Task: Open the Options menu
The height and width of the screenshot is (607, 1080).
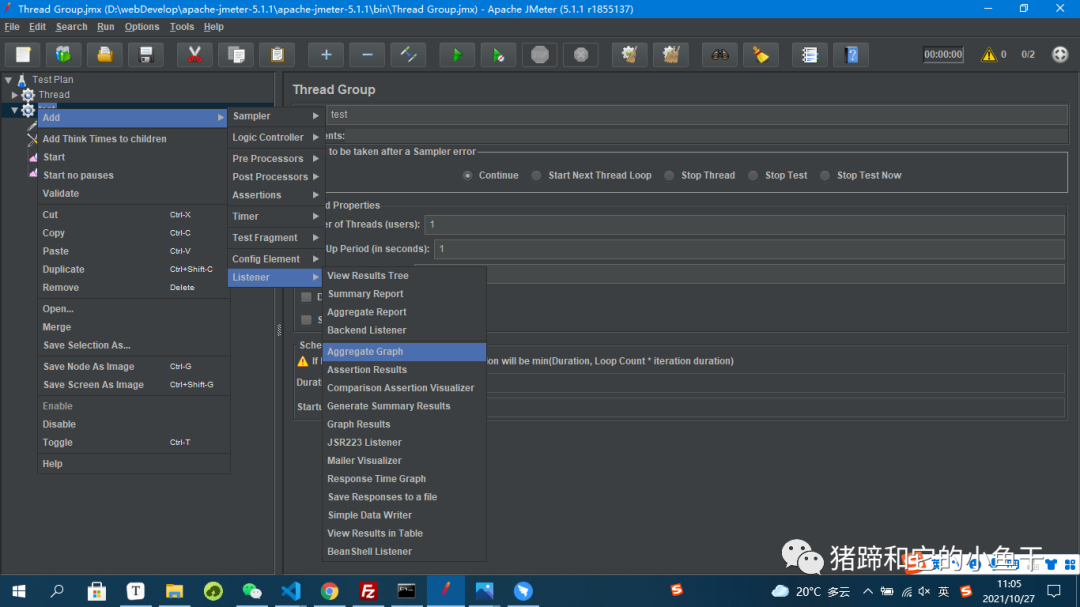Action: [142, 27]
